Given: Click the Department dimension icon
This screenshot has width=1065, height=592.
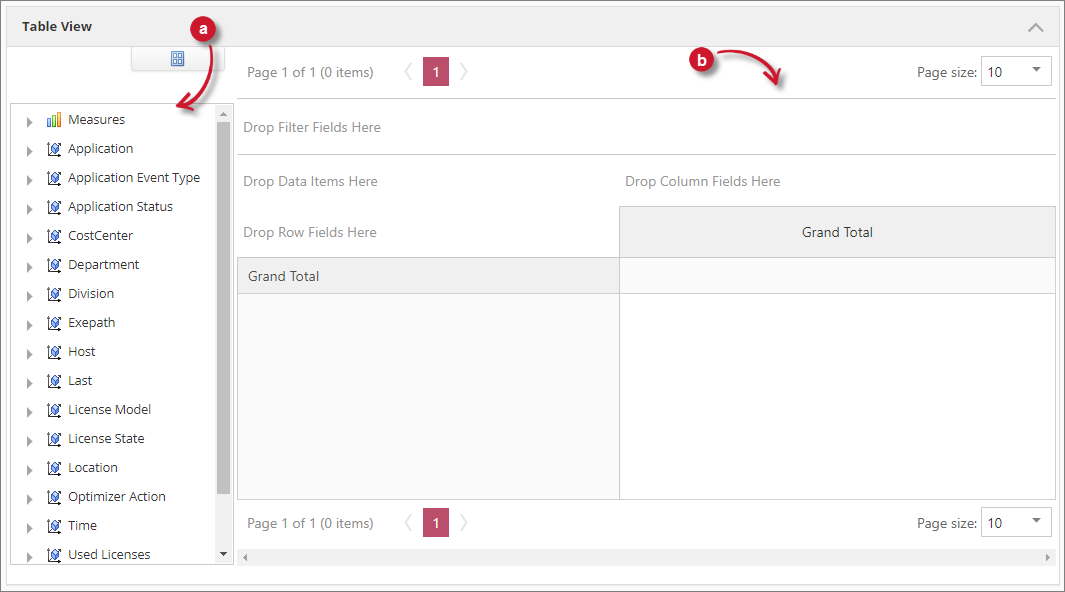Looking at the screenshot, I should pos(54,265).
